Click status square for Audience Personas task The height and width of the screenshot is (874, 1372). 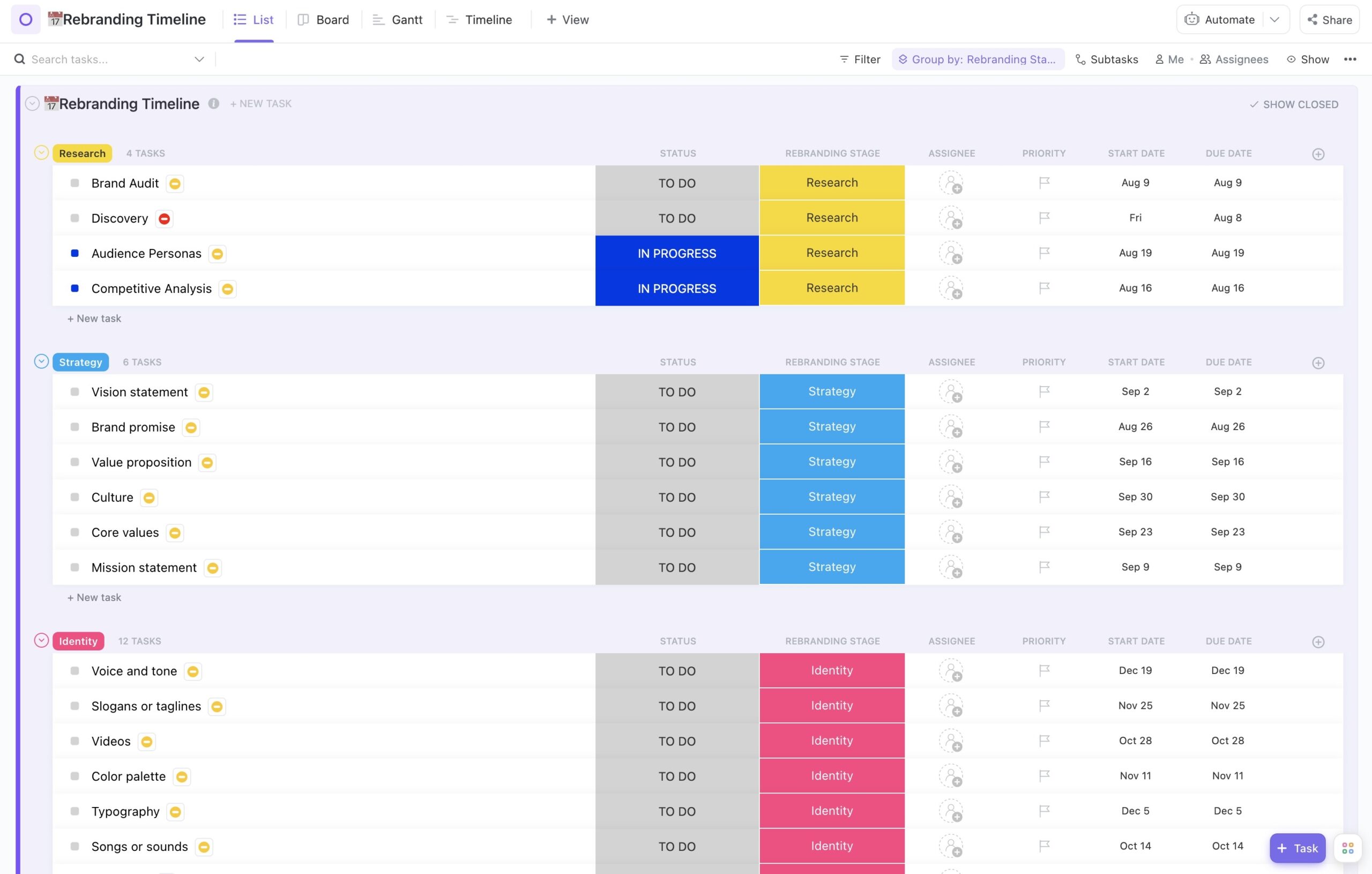click(x=74, y=254)
